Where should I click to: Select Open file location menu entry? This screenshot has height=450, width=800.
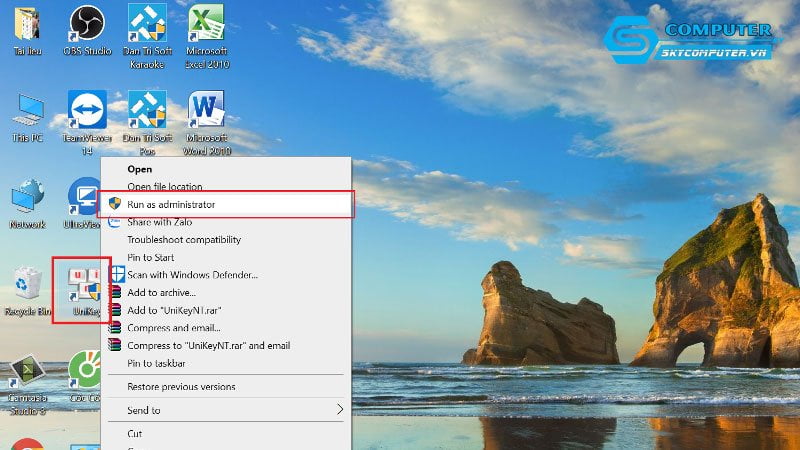coord(165,187)
